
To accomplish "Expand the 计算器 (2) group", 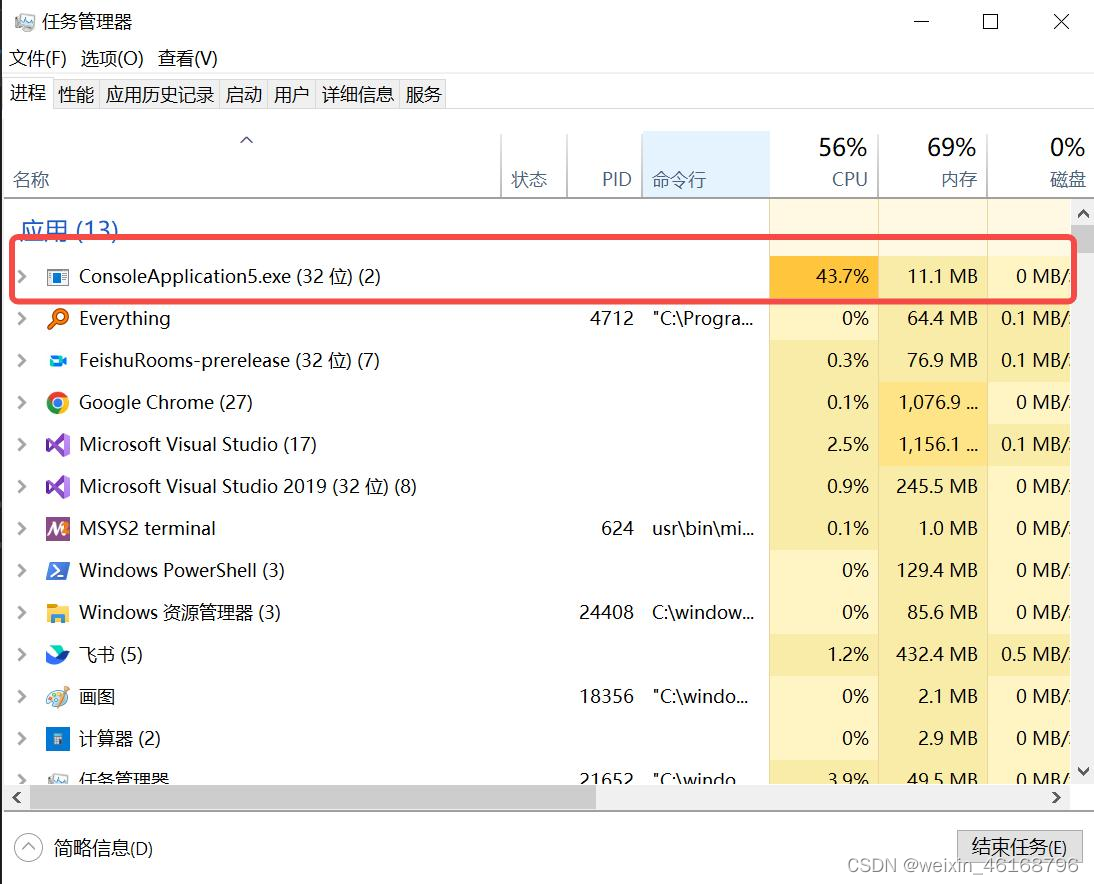I will point(22,738).
